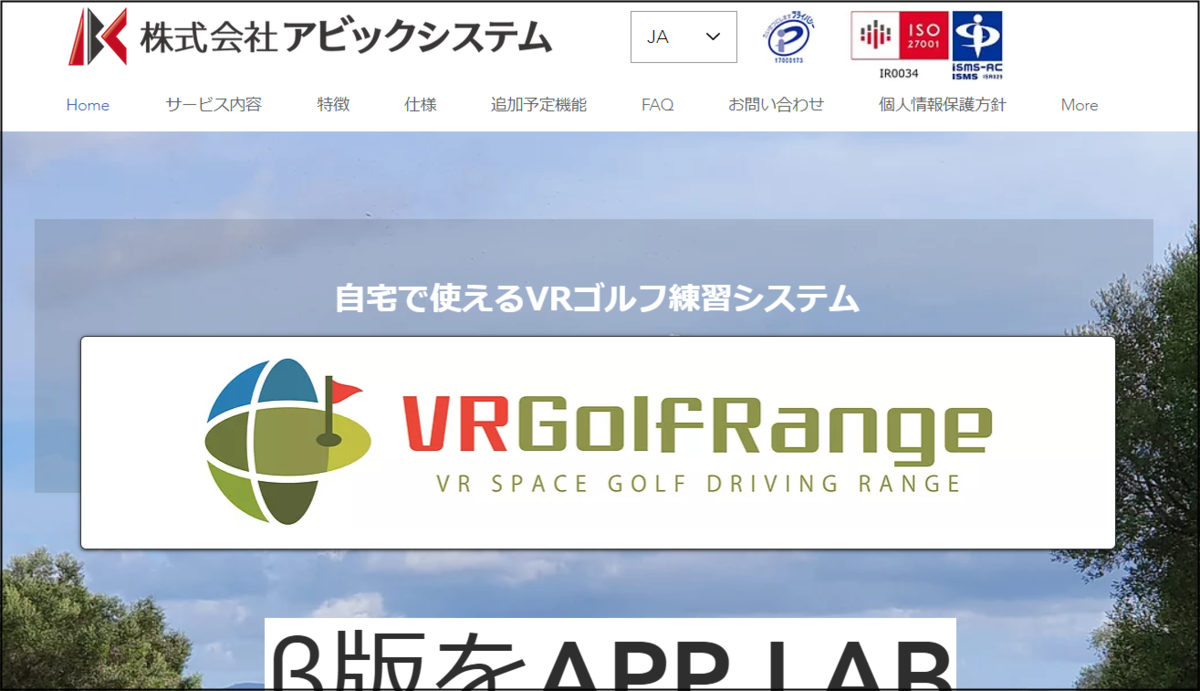The image size is (1200, 691).
Task: Click the 自宅で使えるVRゴルフ練習システム heading
Action: pyautogui.click(x=597, y=299)
